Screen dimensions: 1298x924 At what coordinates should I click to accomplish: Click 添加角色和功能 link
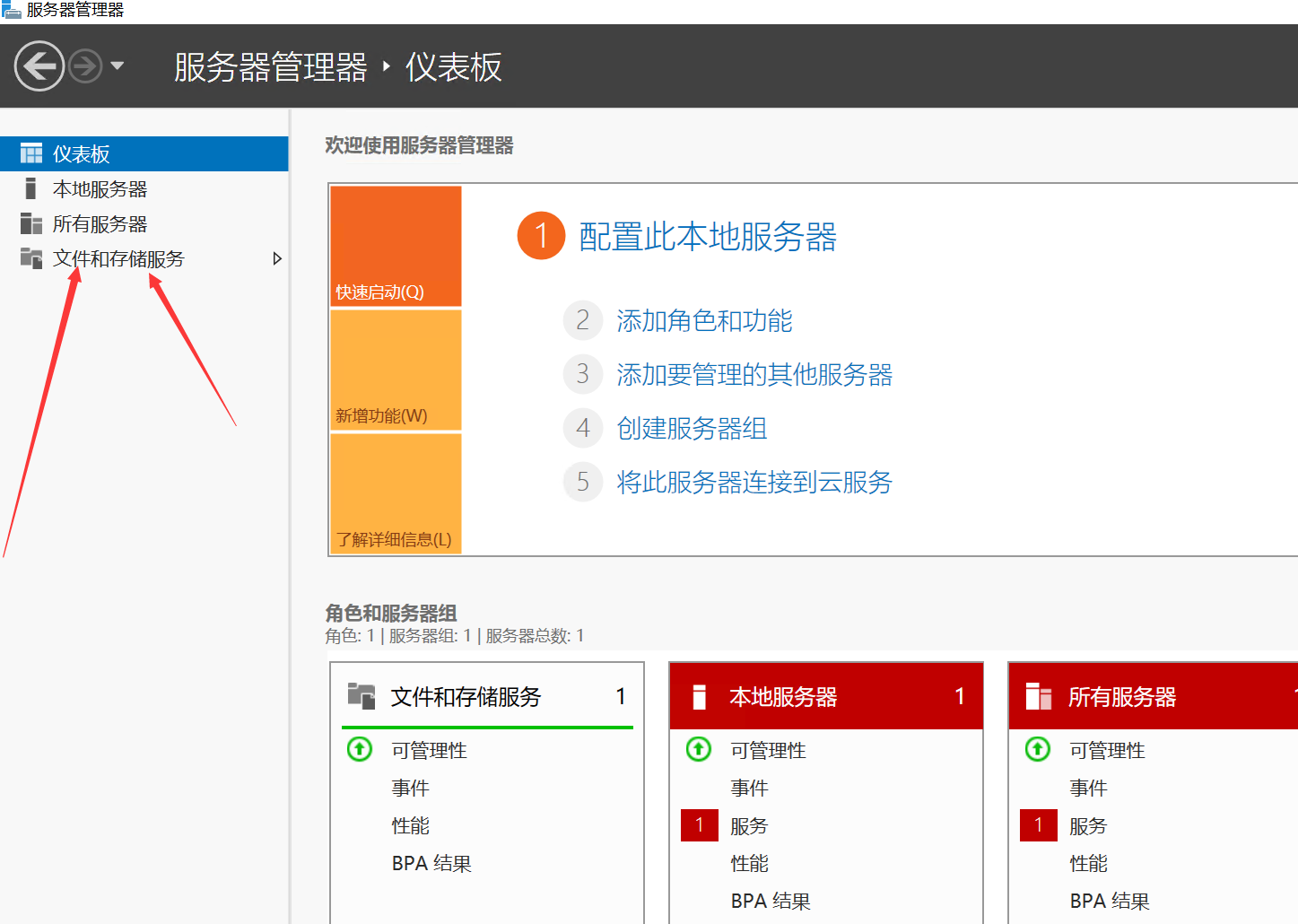pyautogui.click(x=704, y=320)
